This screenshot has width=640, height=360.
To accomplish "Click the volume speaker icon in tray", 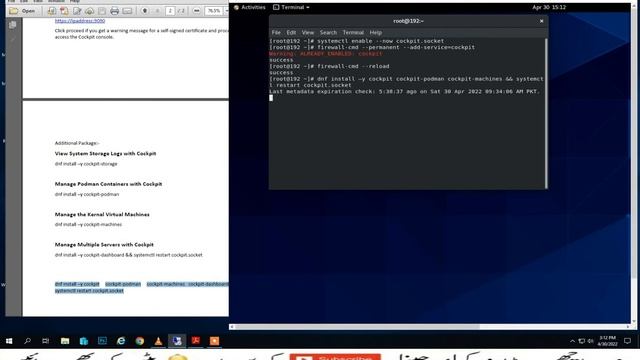I will 590,341.
